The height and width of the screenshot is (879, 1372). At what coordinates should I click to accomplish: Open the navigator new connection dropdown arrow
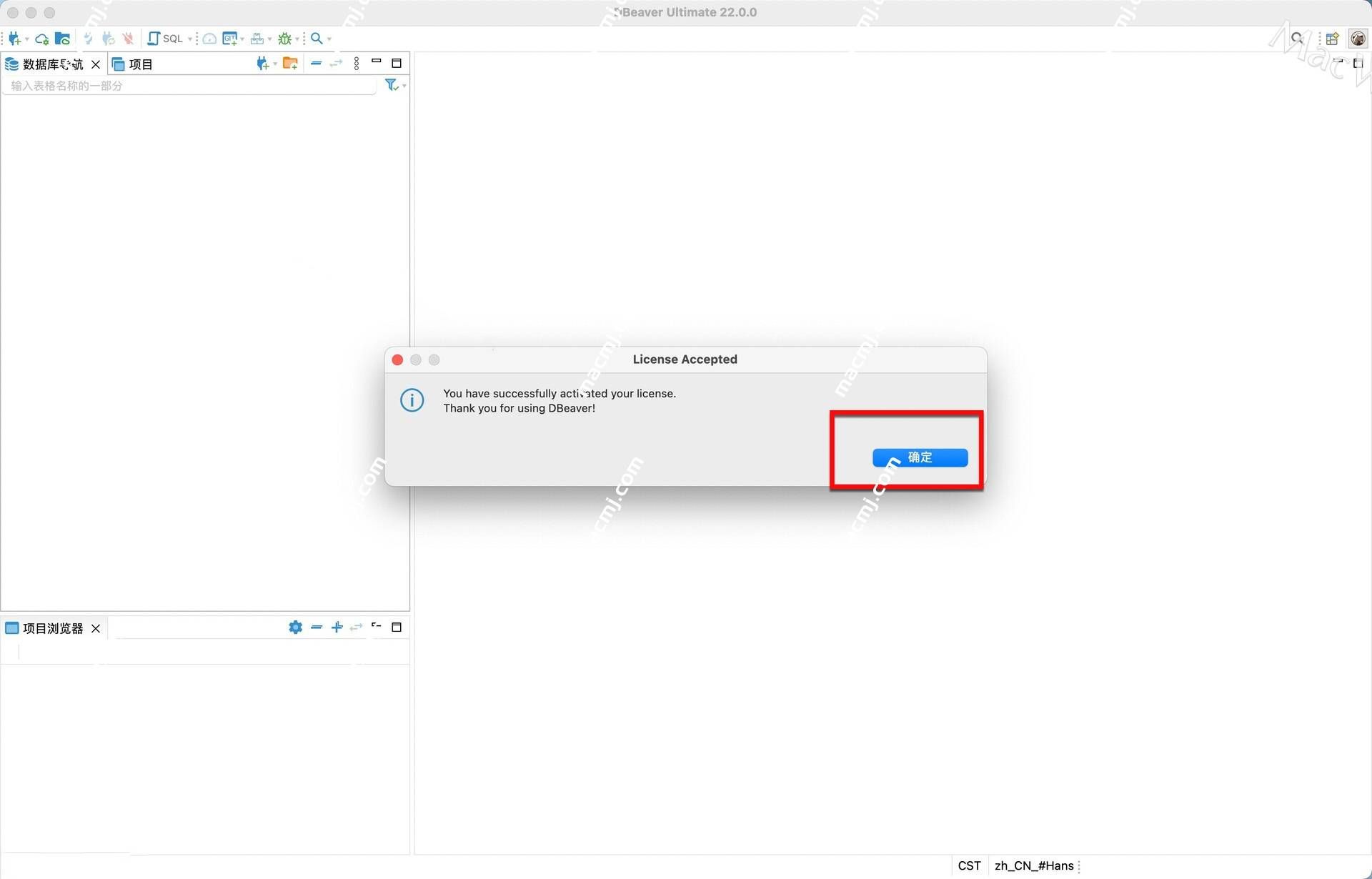click(x=275, y=64)
